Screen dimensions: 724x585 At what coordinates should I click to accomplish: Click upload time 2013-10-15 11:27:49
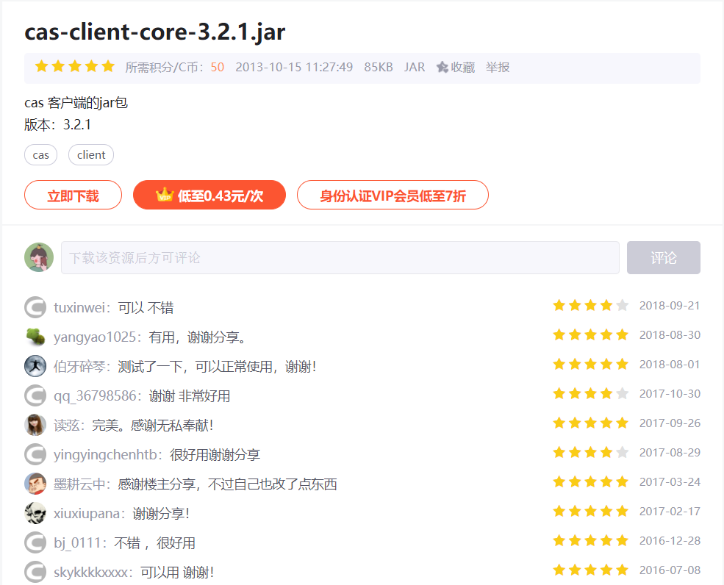(x=294, y=67)
